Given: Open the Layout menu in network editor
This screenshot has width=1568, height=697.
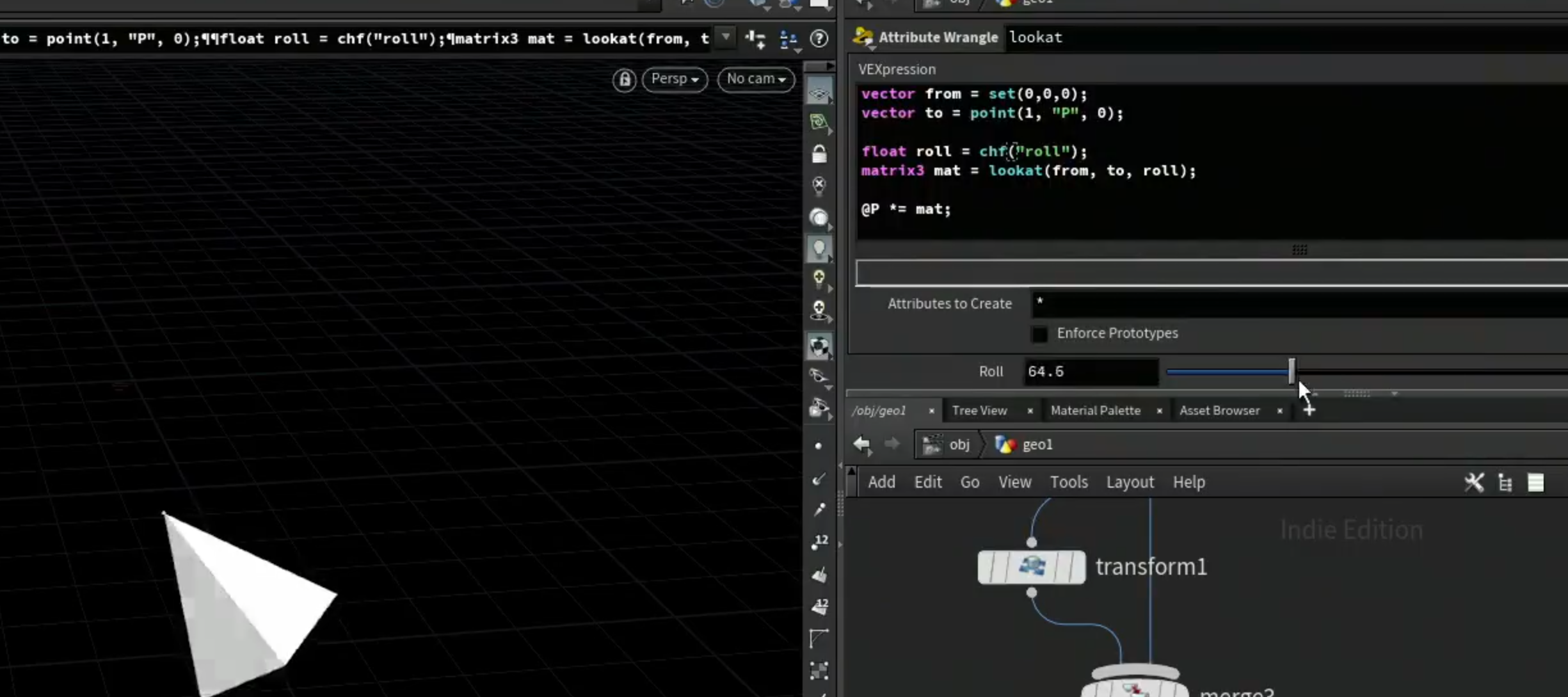Looking at the screenshot, I should coord(1130,482).
